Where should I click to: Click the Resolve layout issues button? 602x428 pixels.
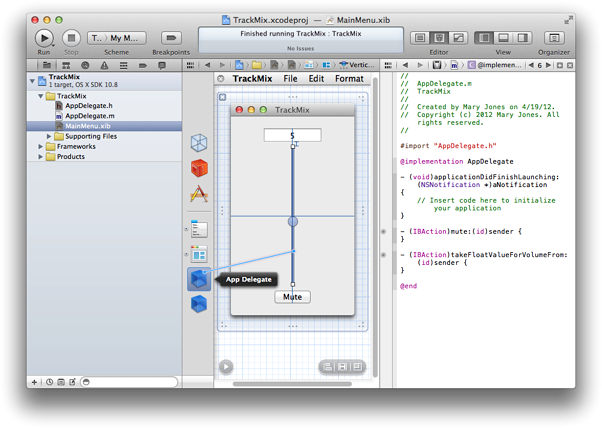point(357,367)
